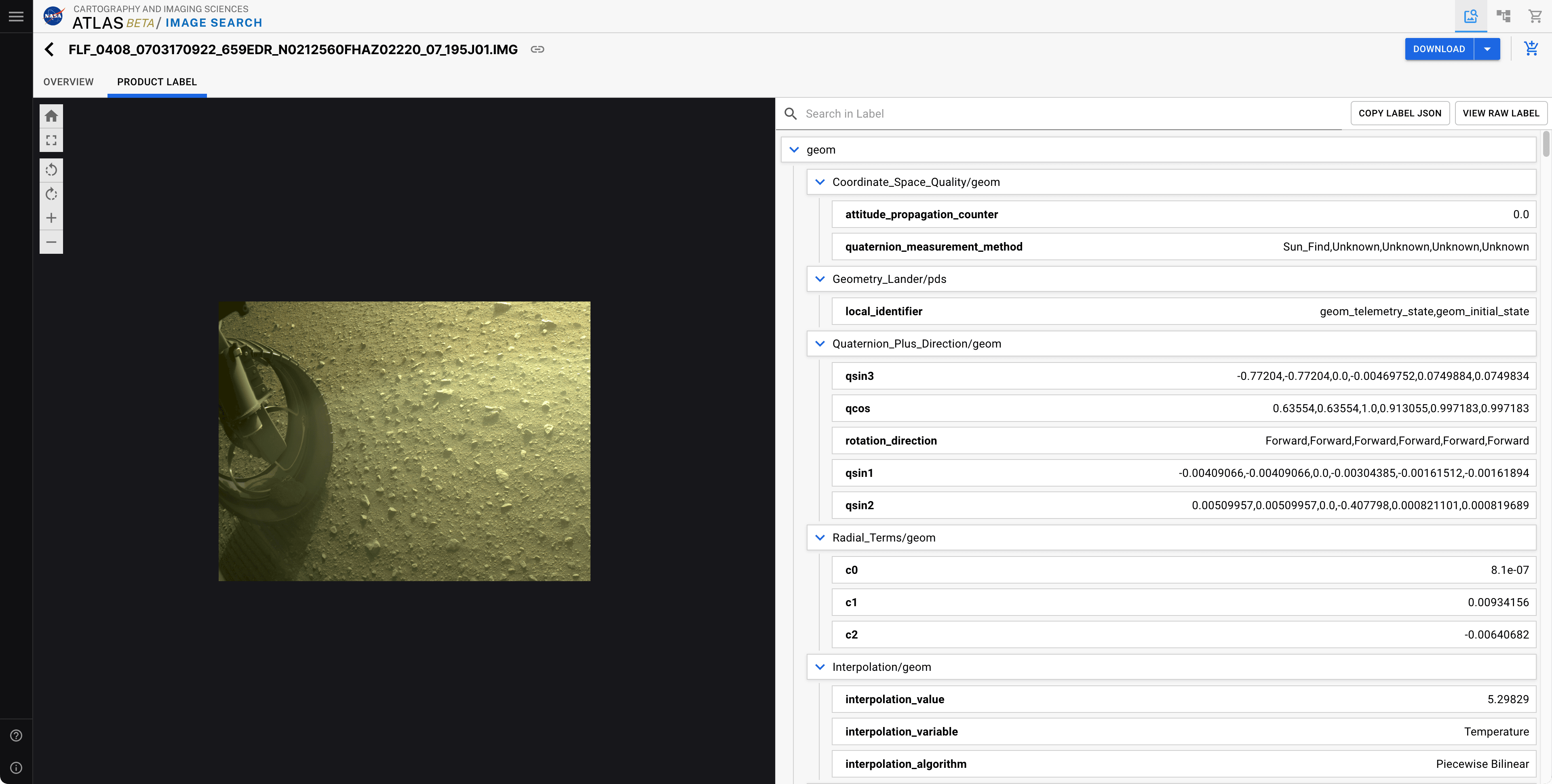
Task: Collapse the Quaternion_Plus_Direction/geom group
Action: (819, 344)
